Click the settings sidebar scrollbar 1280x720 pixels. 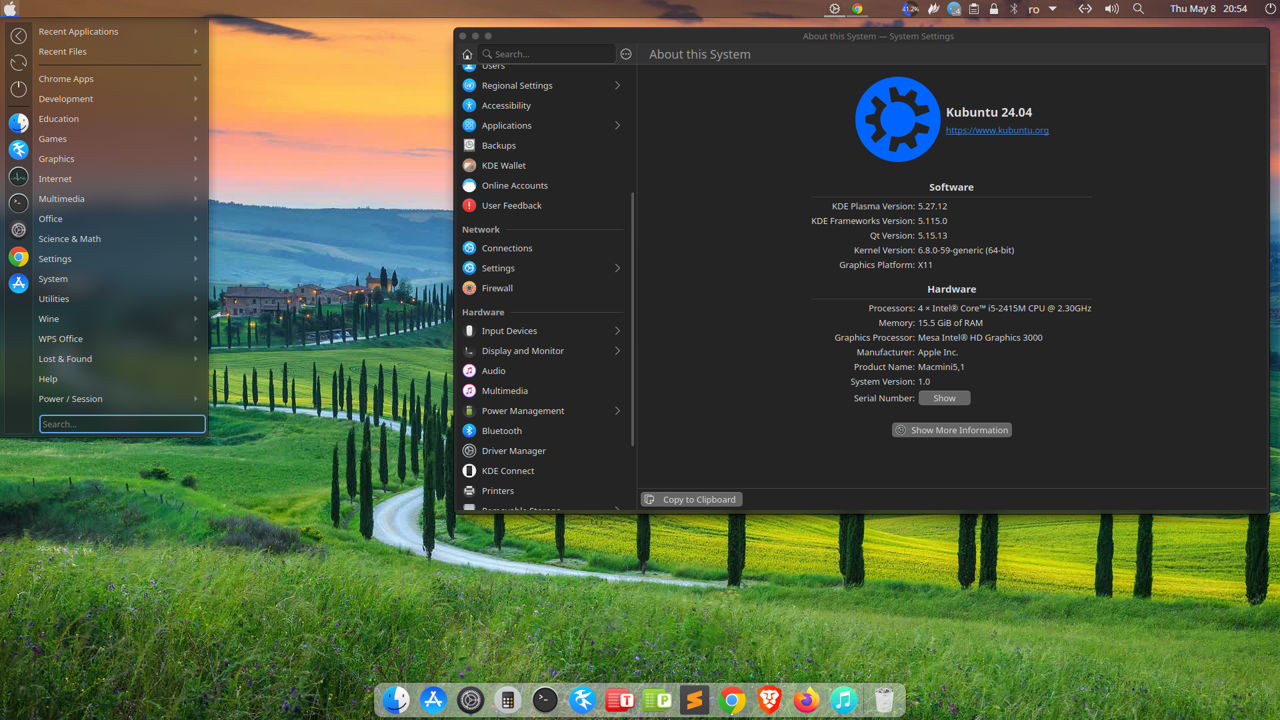coord(632,319)
